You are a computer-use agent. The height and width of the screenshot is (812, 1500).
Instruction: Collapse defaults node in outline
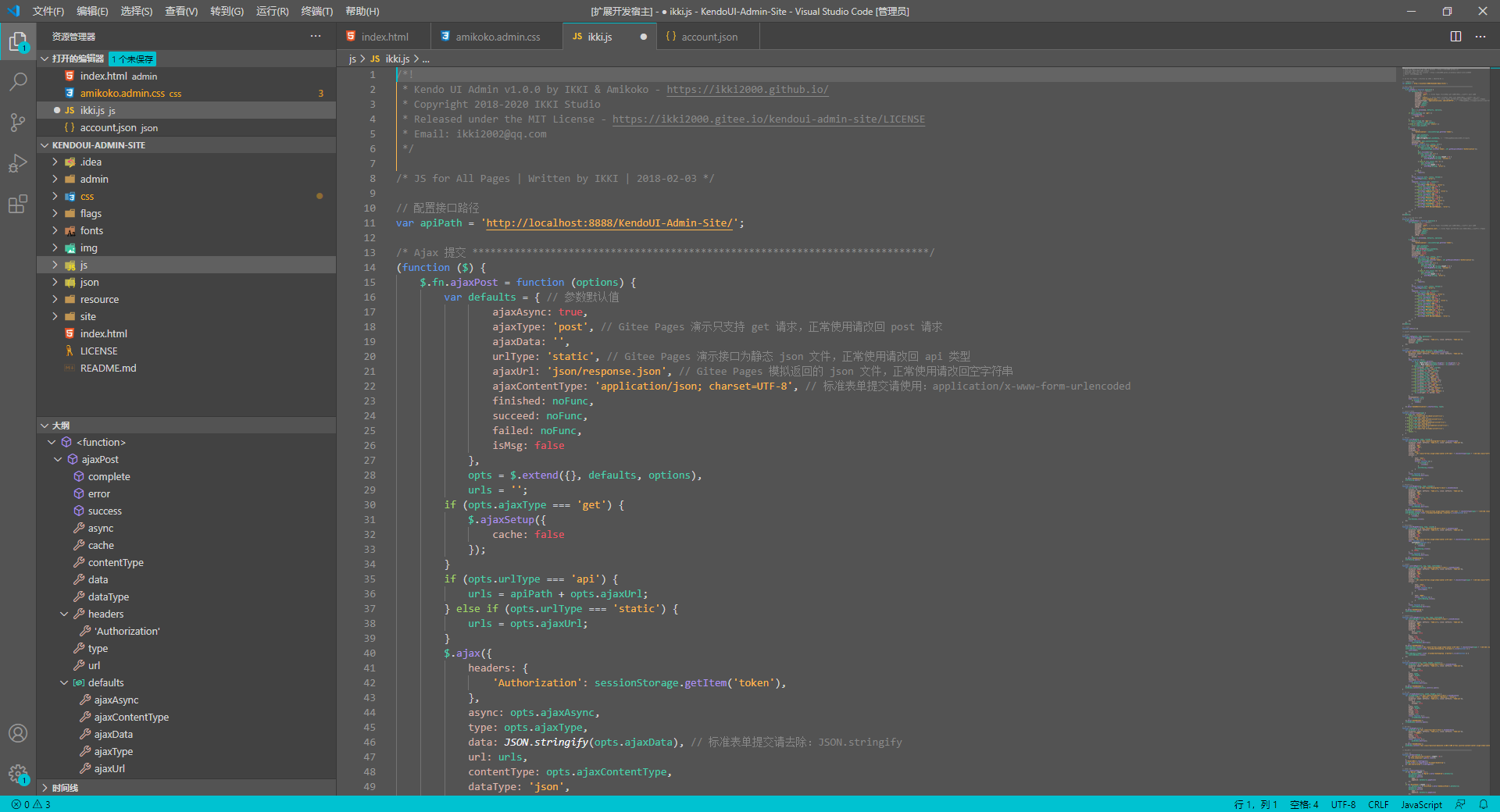(64, 682)
